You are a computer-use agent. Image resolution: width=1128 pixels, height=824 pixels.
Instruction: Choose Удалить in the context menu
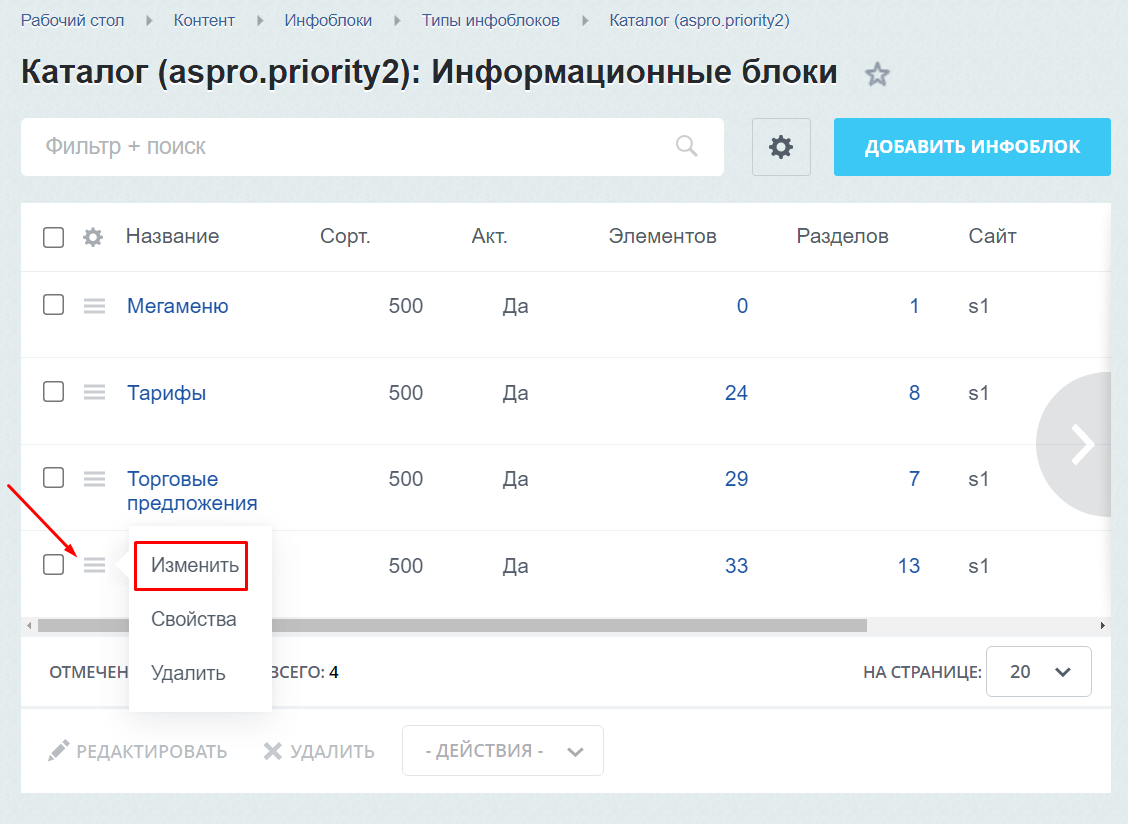click(188, 673)
